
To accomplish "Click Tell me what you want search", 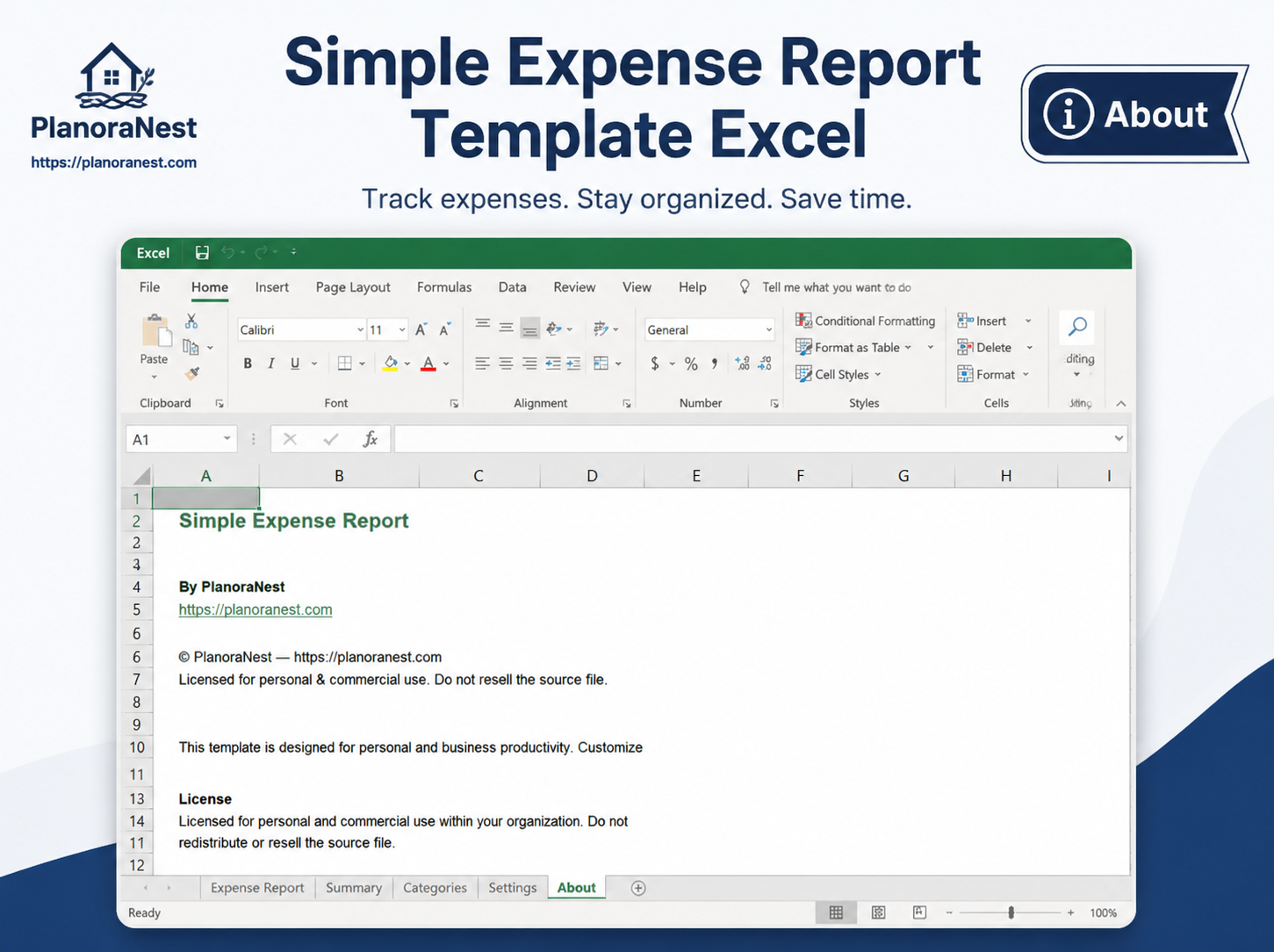I will [836, 287].
